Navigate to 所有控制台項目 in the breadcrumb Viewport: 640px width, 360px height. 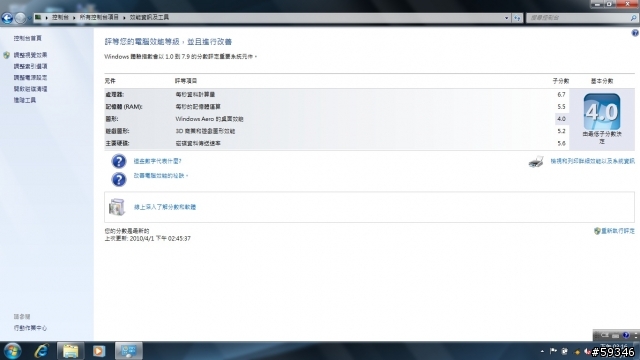[99, 18]
